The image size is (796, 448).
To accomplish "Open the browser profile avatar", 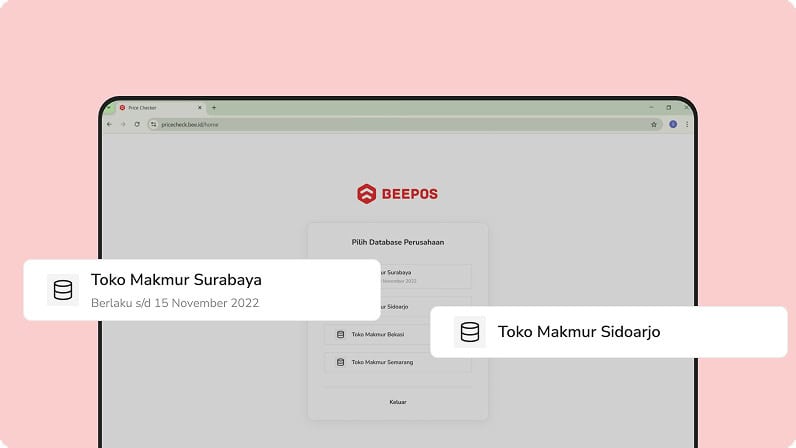I will (x=673, y=124).
